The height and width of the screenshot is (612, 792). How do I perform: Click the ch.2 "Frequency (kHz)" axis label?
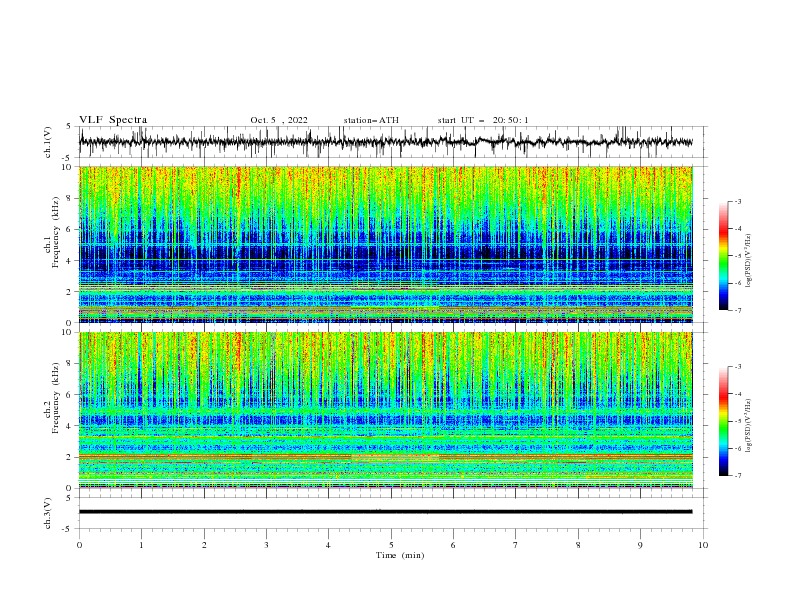(56, 398)
